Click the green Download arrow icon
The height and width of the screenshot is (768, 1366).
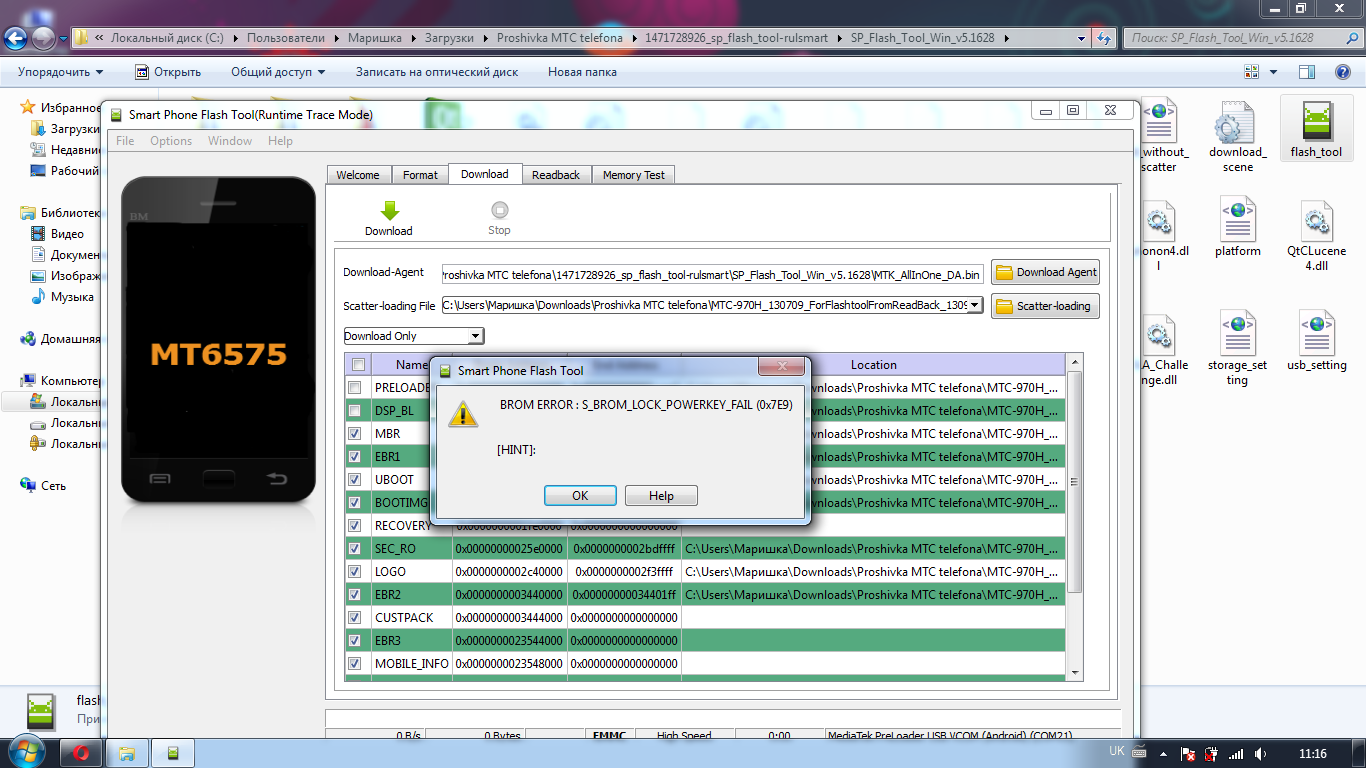pyautogui.click(x=390, y=210)
